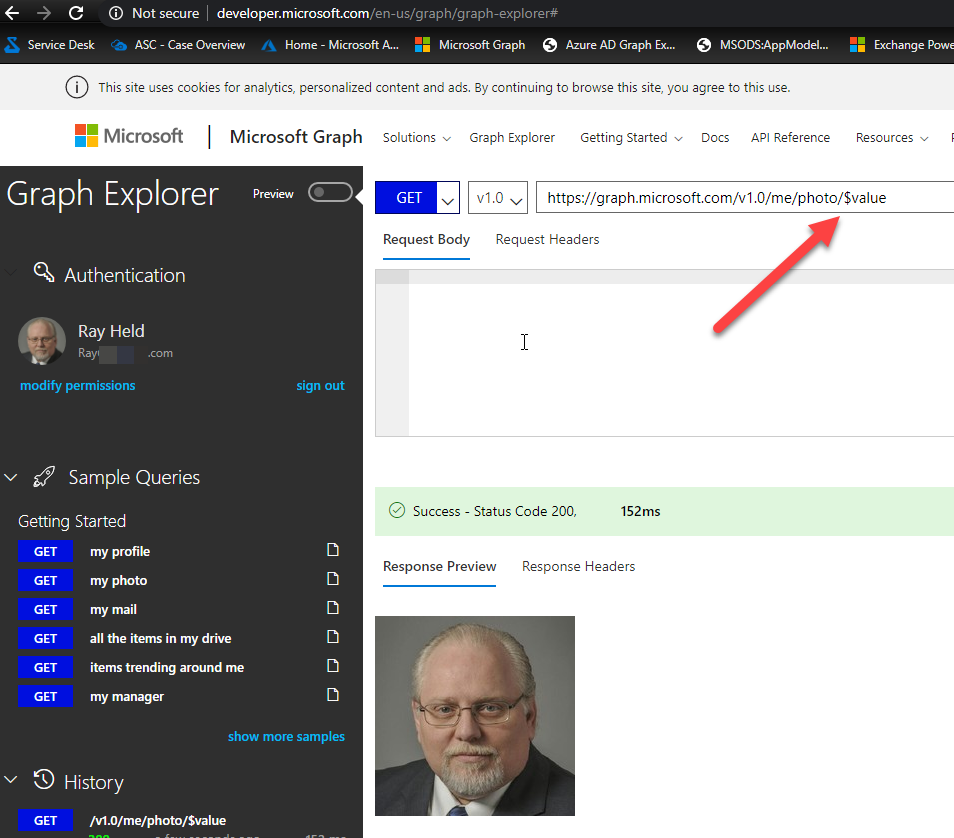Open docs icon for all the items in my drive
The width and height of the screenshot is (954, 838).
333,637
